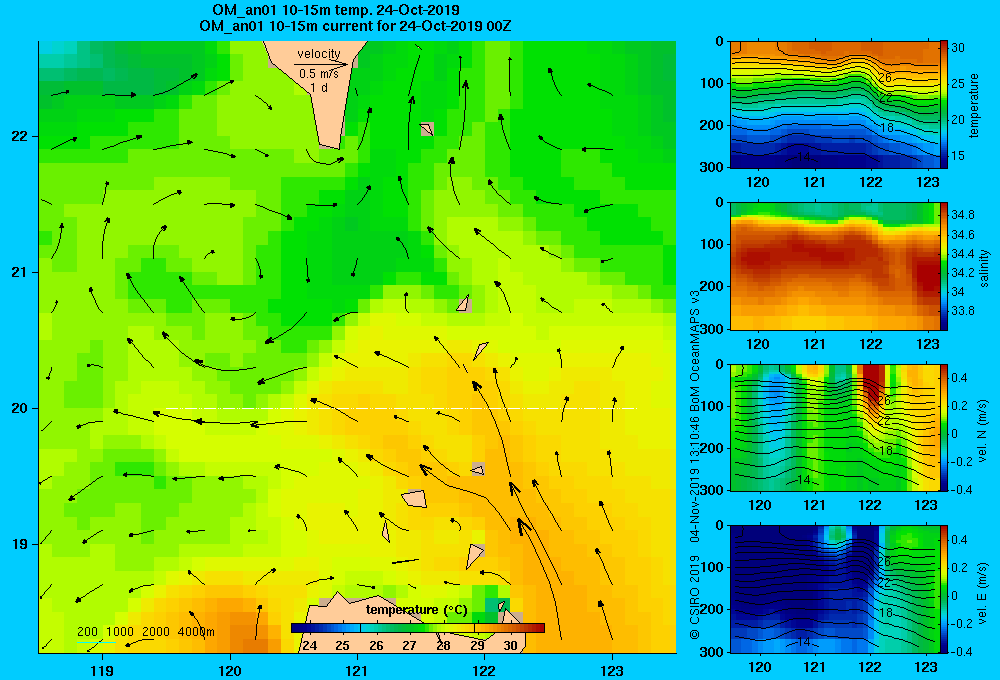1000x680 pixels.
Task: Click the northward velocity section panel
Action: pos(834,427)
